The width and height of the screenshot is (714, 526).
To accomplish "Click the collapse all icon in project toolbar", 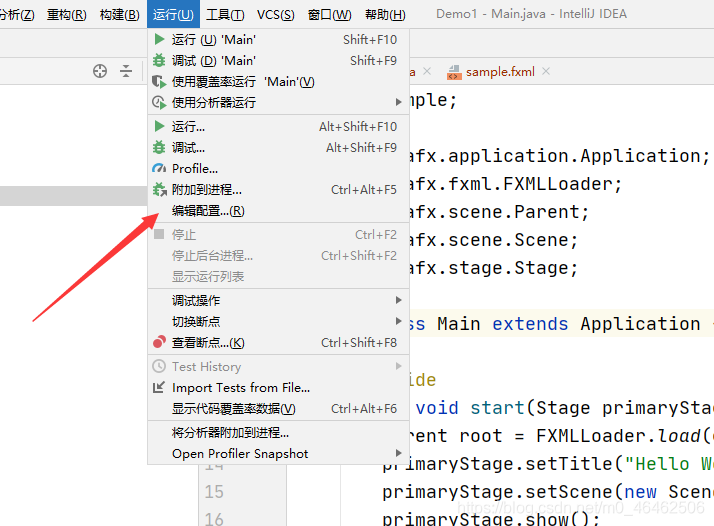I will pos(126,71).
